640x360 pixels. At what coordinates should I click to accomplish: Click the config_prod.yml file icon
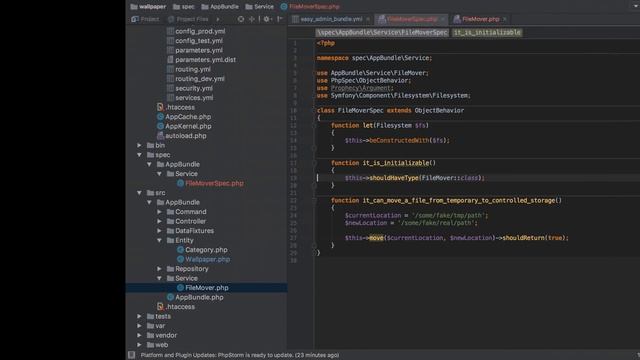pyautogui.click(x=171, y=31)
